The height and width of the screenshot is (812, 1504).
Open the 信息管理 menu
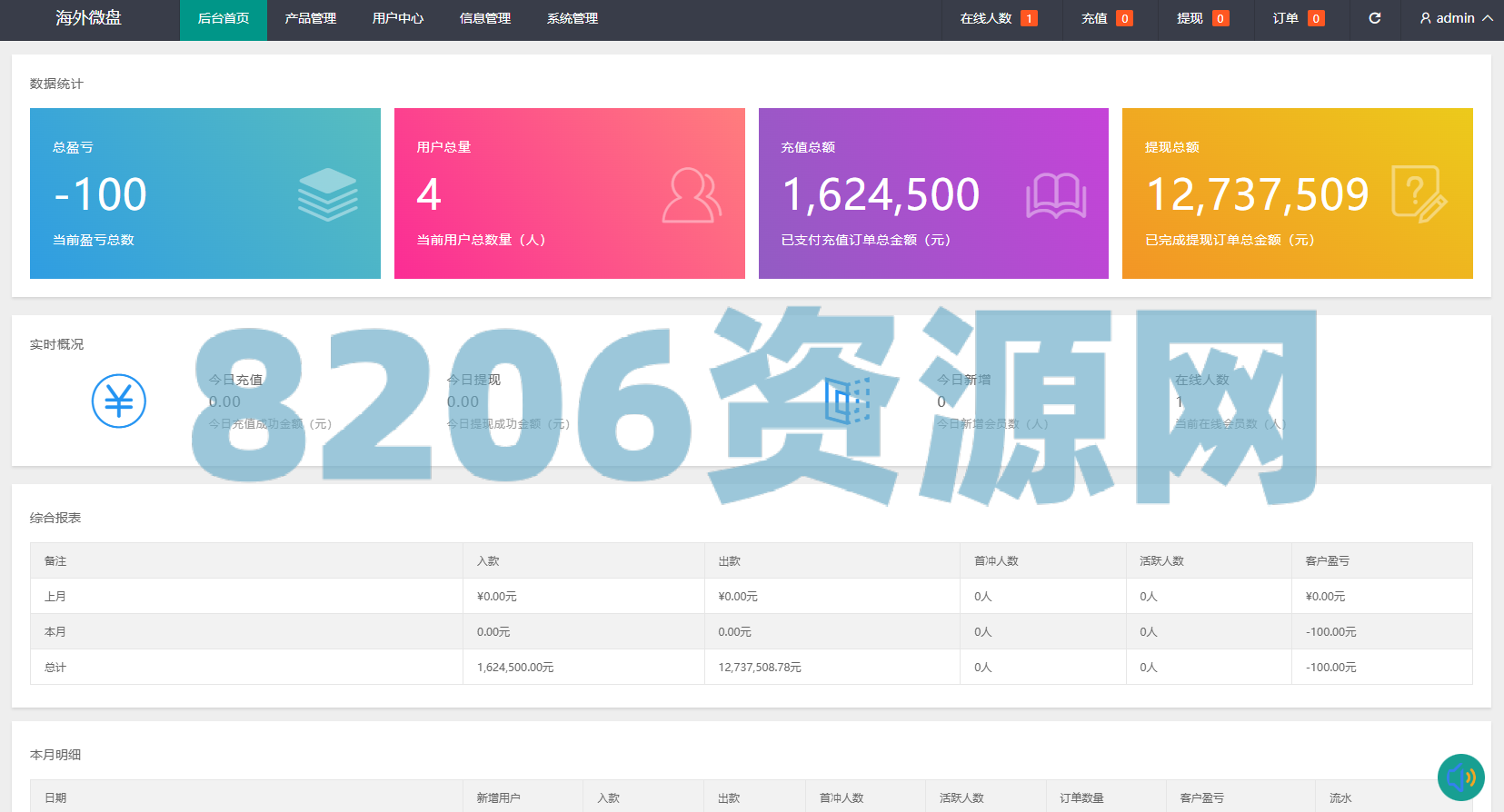[x=485, y=18]
